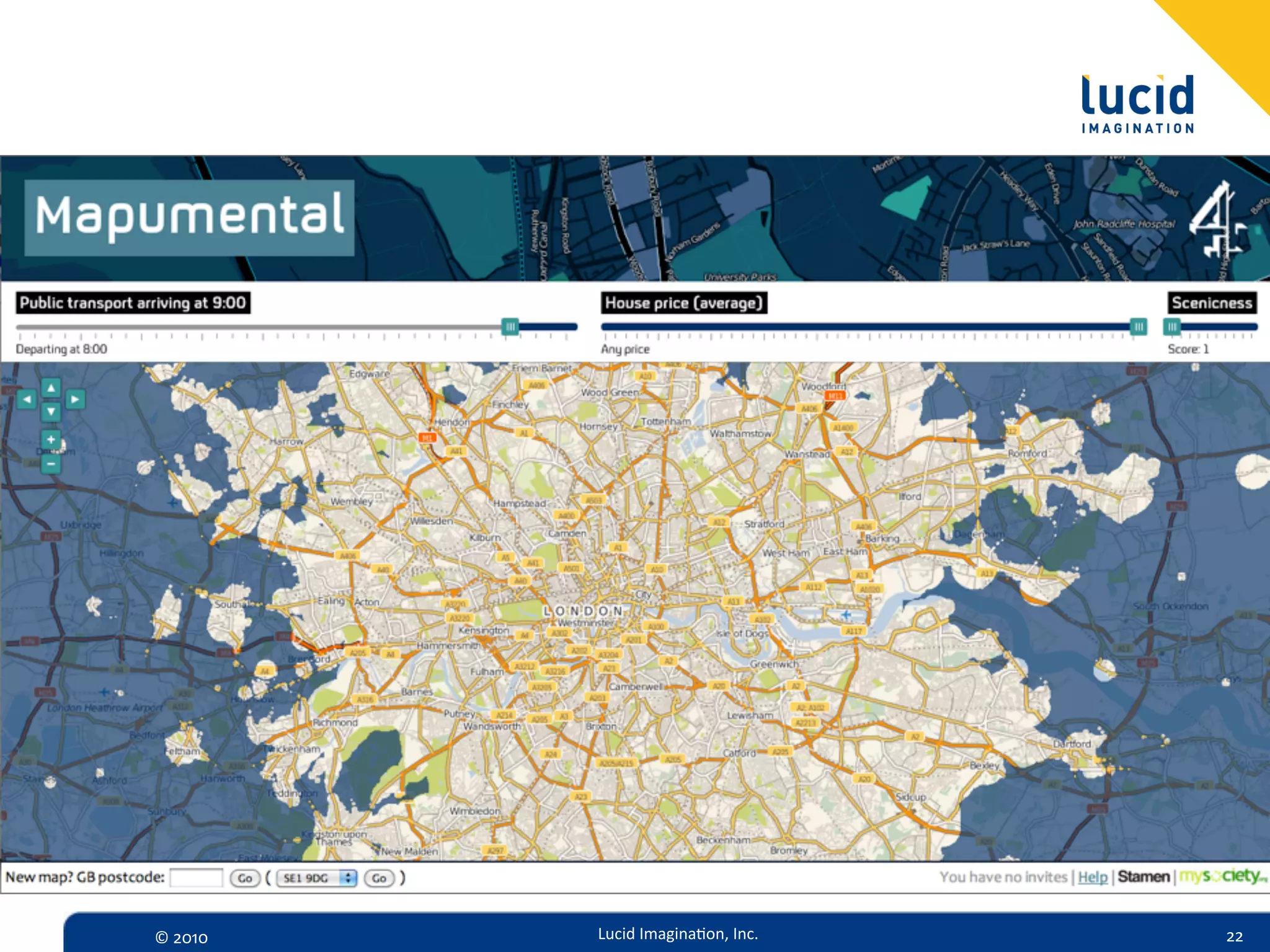This screenshot has height=952, width=1270.
Task: Pan map down with arrow button
Action: point(51,412)
